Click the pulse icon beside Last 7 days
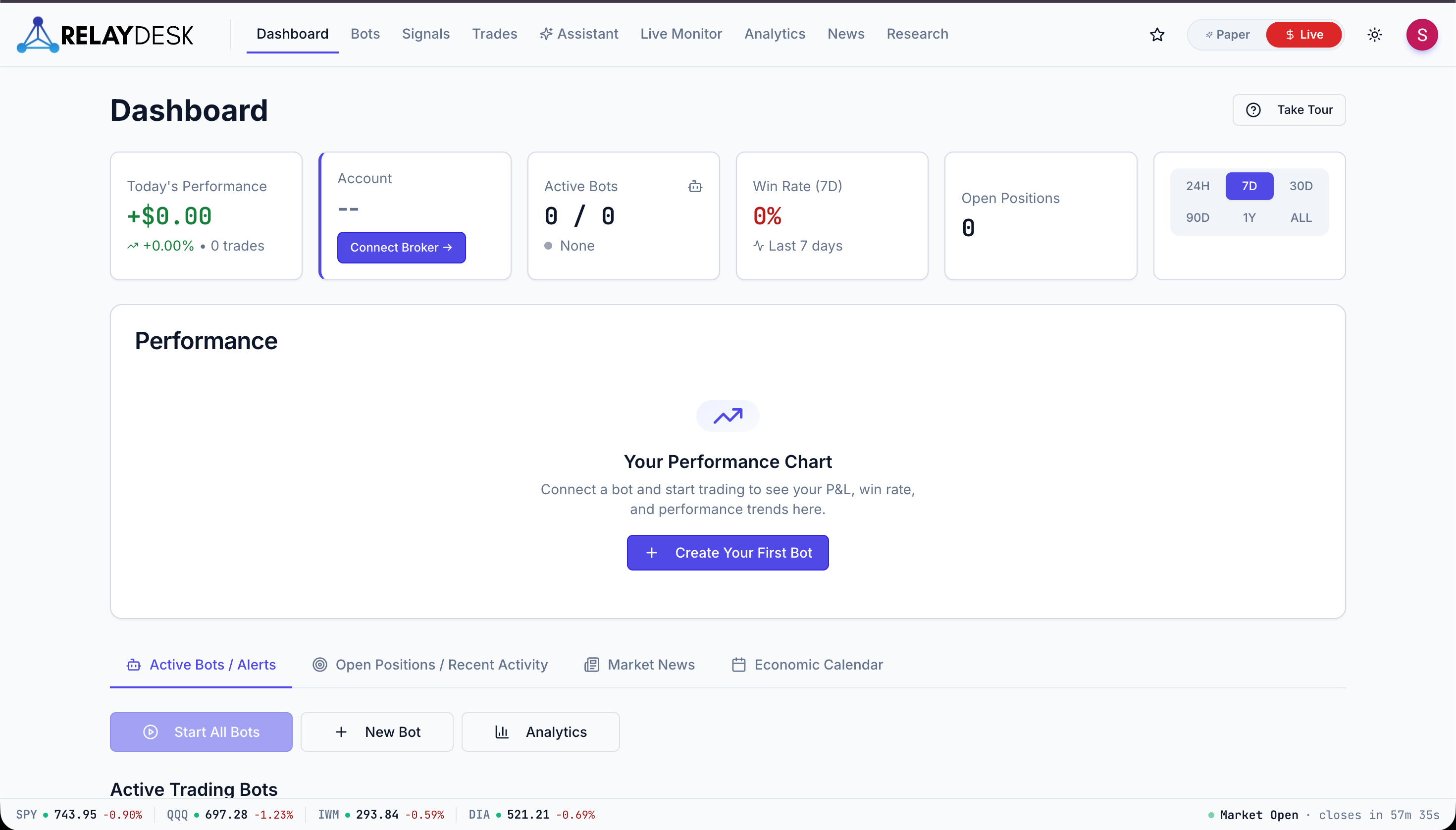Image resolution: width=1456 pixels, height=830 pixels. [x=758, y=246]
